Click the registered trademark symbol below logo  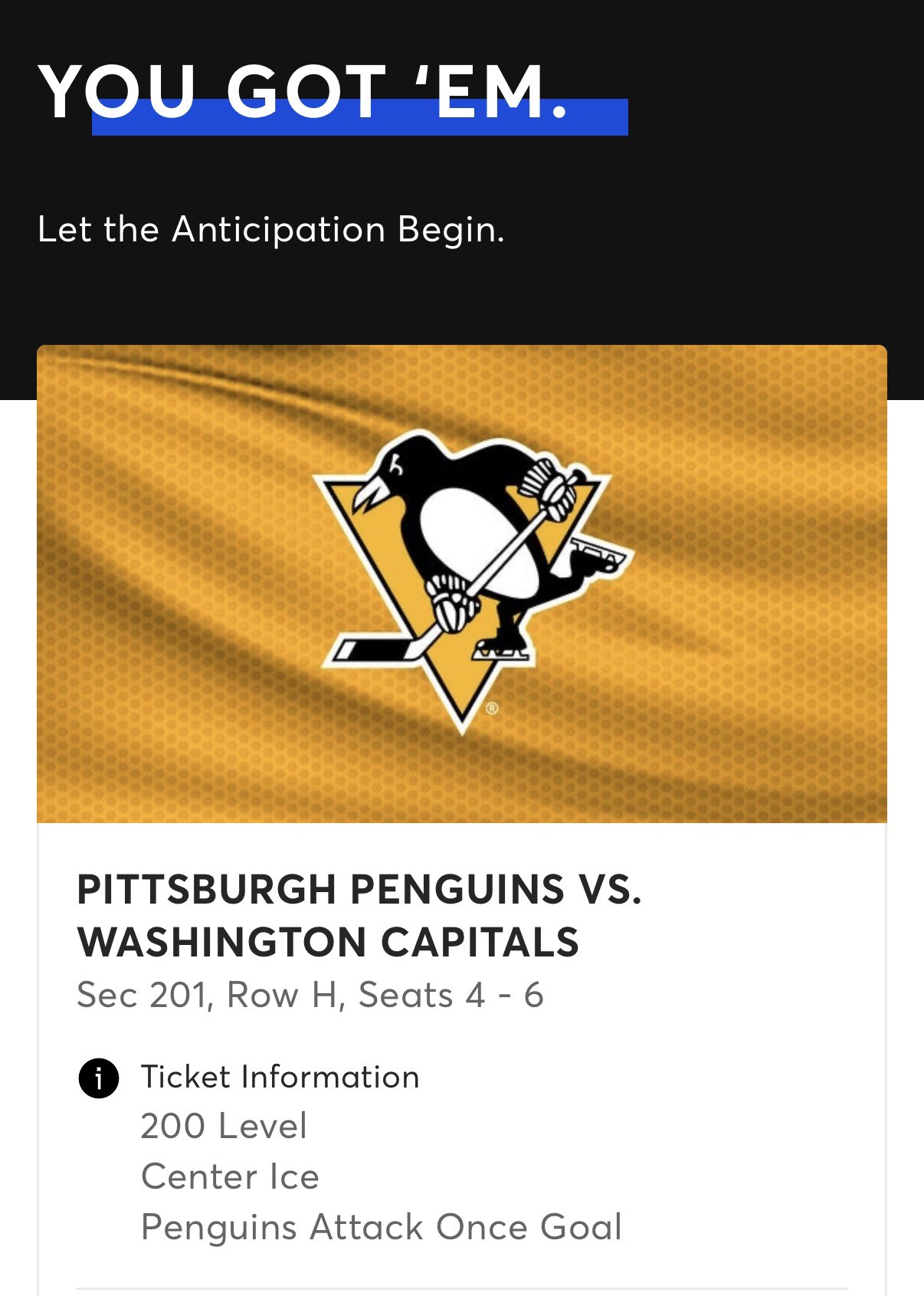click(492, 708)
